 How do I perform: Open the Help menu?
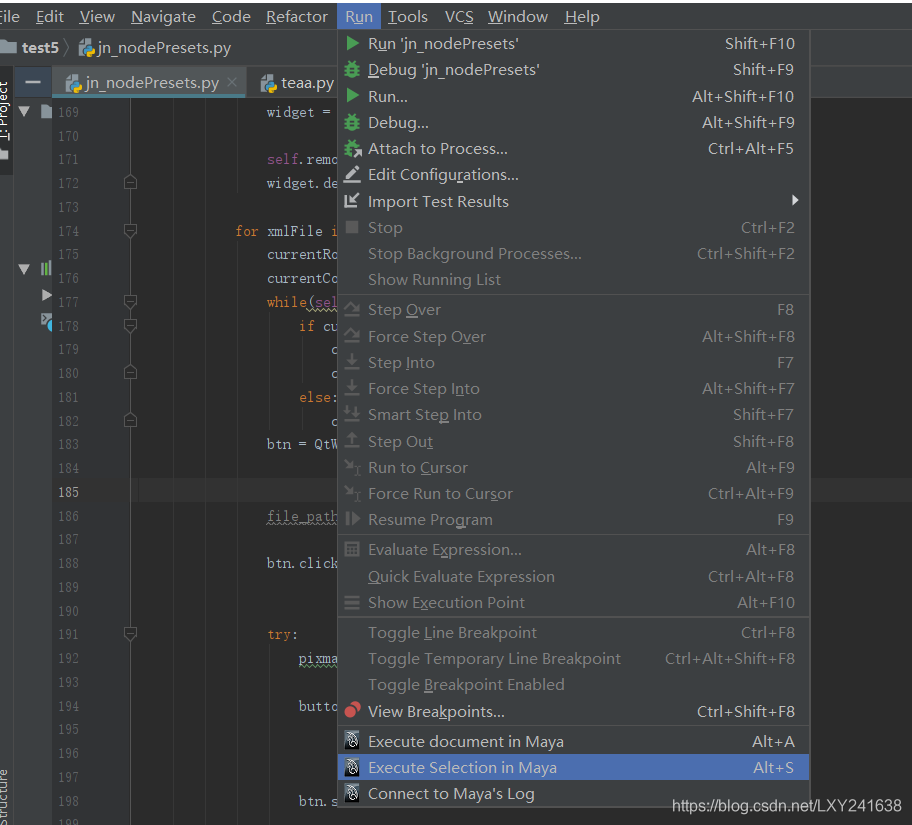[x=582, y=17]
